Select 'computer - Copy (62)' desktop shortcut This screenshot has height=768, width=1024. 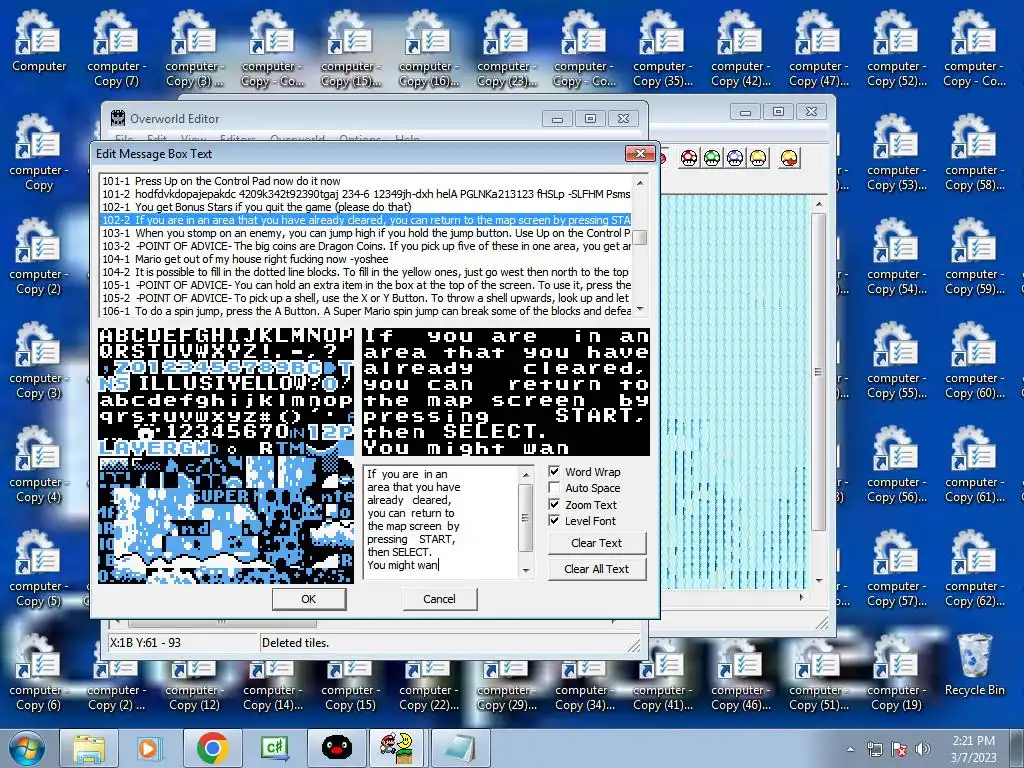click(x=974, y=568)
